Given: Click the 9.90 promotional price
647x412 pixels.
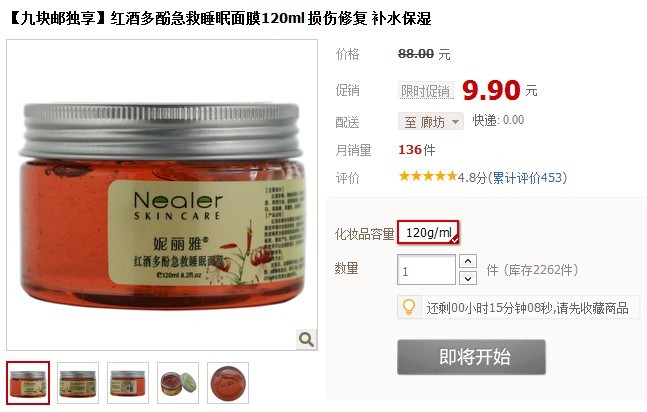Looking at the screenshot, I should [491, 90].
